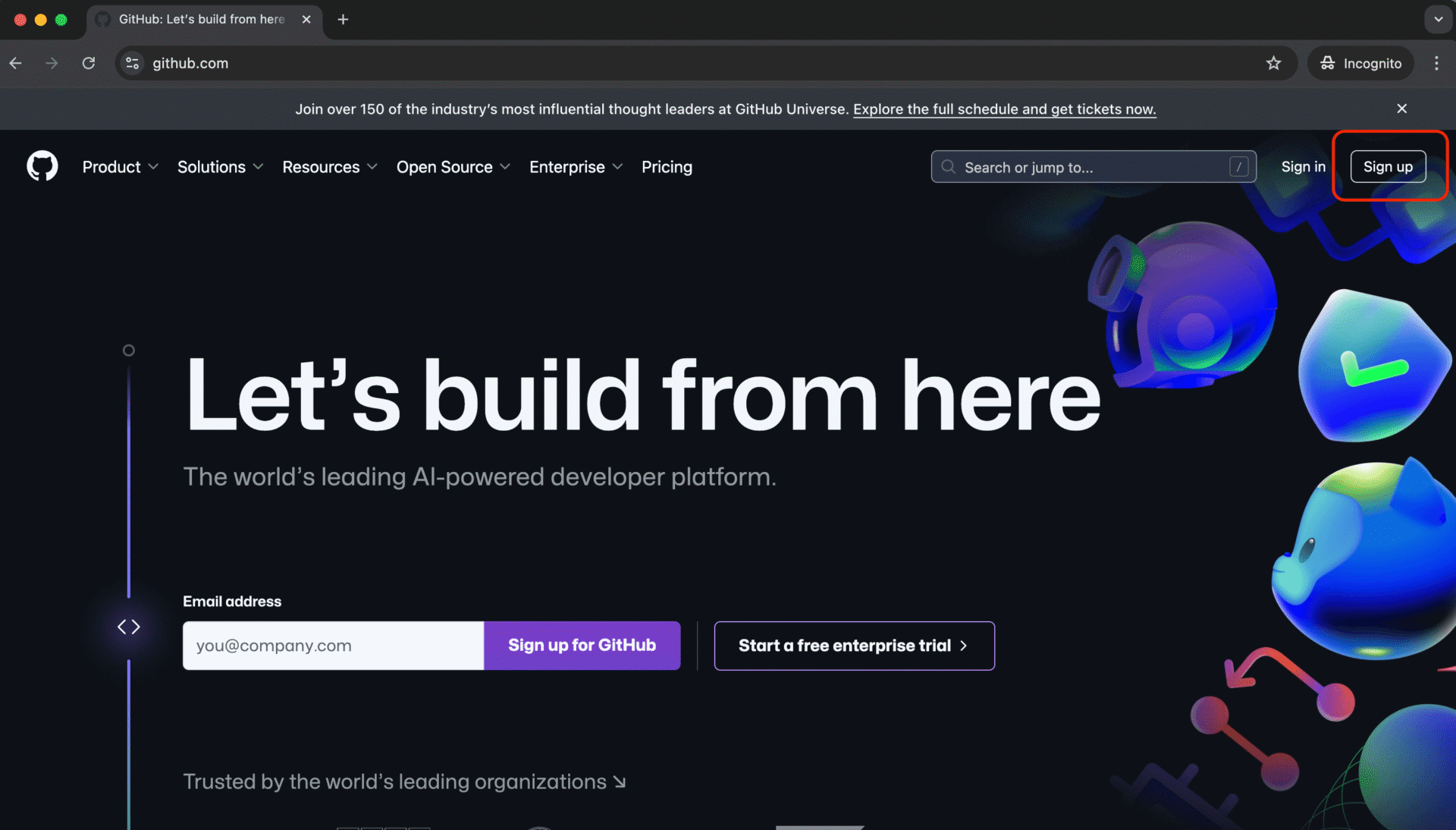Open the Chrome three-dot menu
The image size is (1456, 830).
(1436, 63)
